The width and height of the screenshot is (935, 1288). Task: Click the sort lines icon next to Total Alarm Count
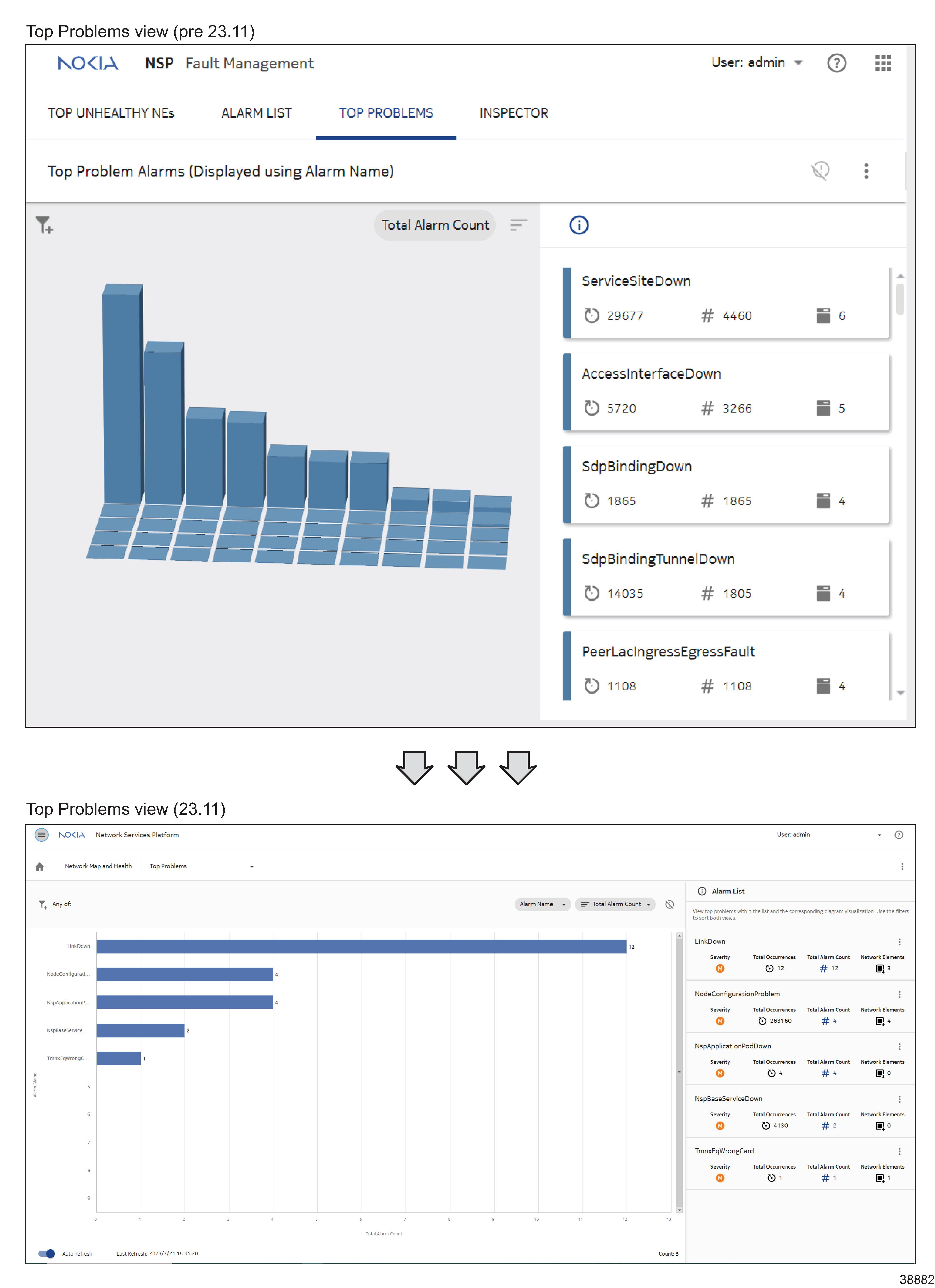tap(518, 225)
